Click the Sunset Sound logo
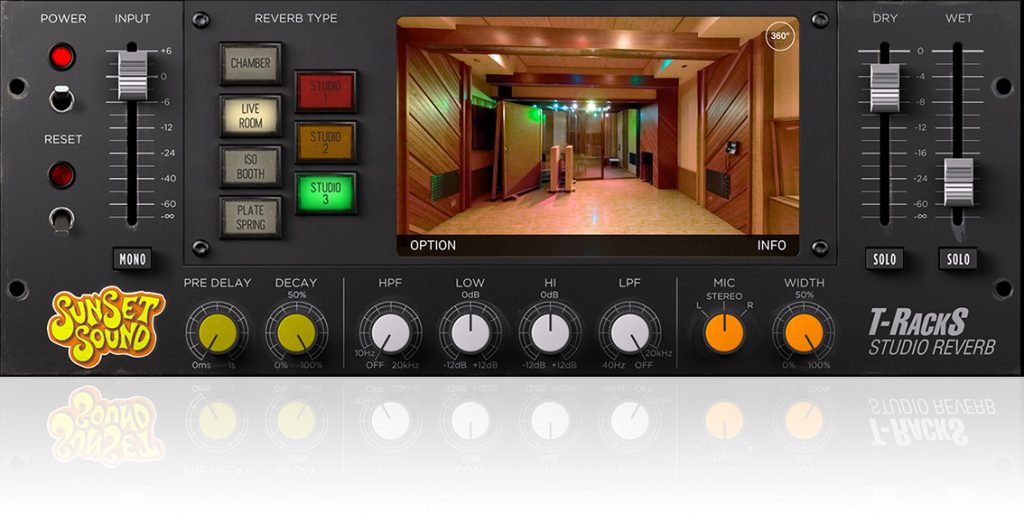1024x524 pixels. click(106, 326)
